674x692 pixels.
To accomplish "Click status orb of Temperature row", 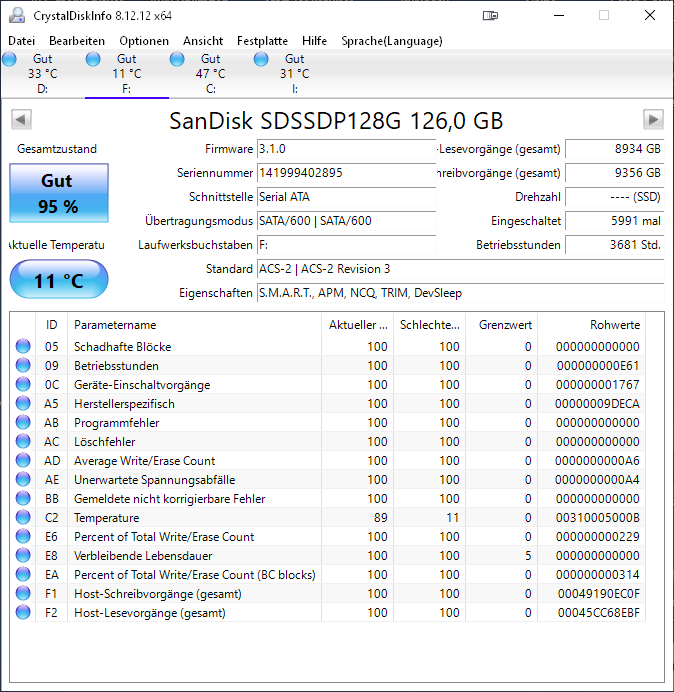I will 23,517.
